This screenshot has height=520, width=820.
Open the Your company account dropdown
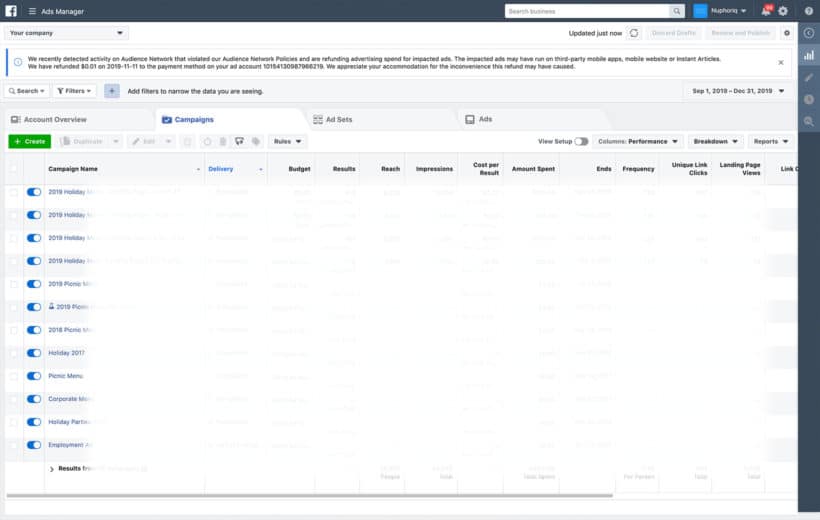(x=66, y=33)
